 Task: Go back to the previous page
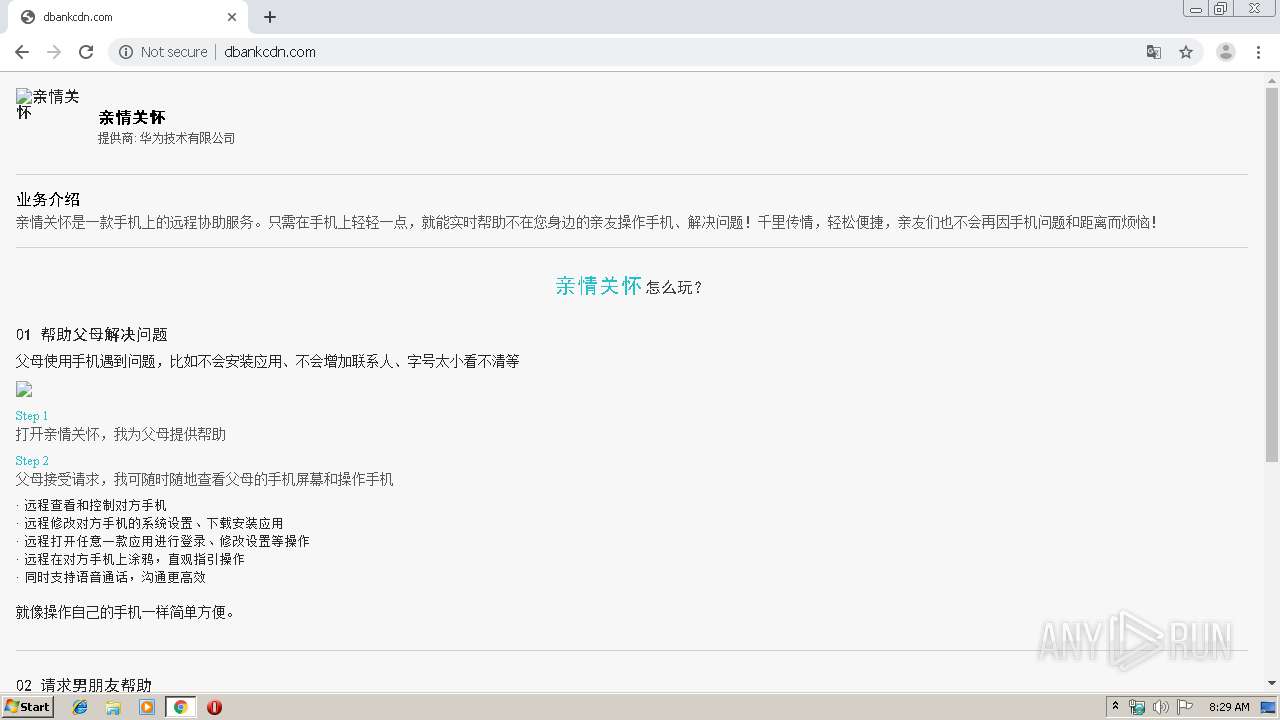click(22, 52)
